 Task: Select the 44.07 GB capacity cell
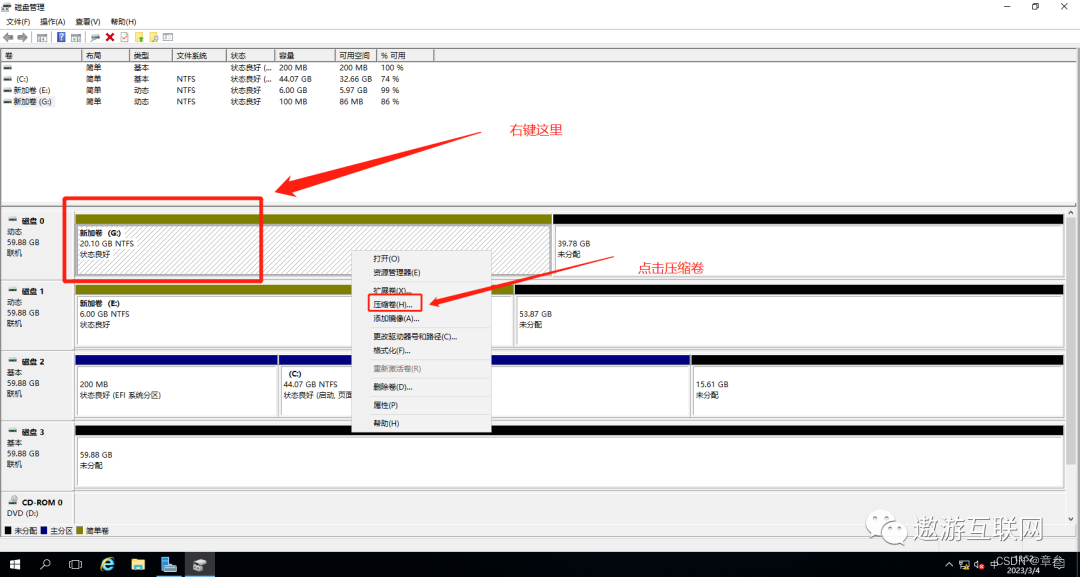point(295,79)
